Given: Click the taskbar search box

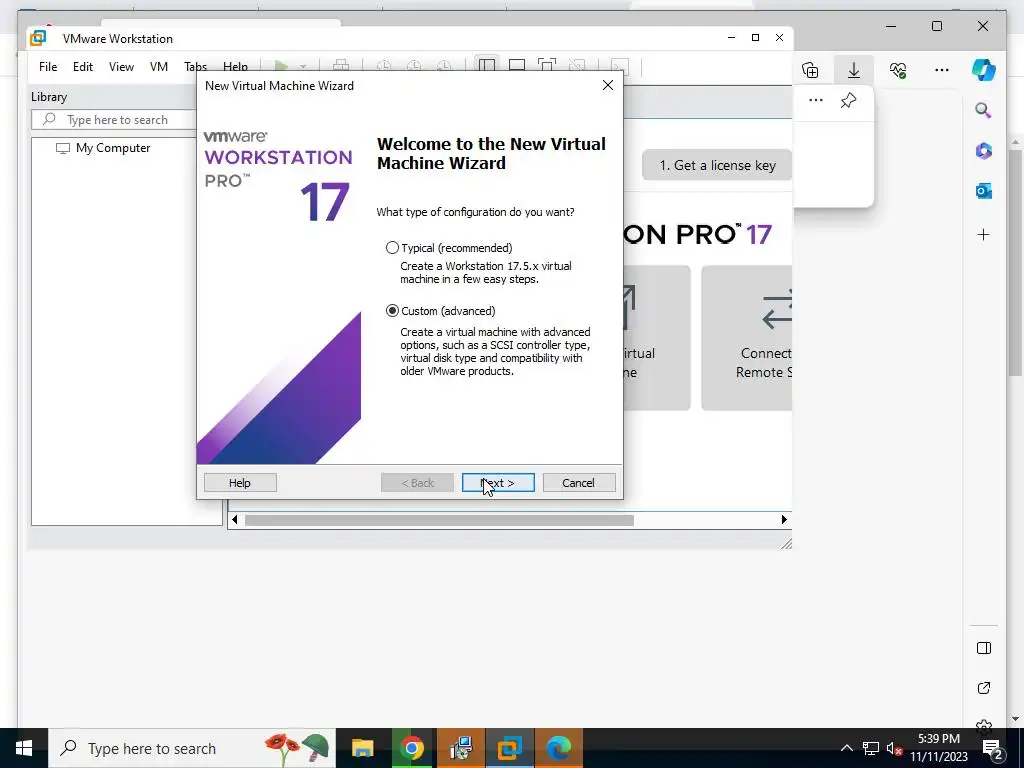Looking at the screenshot, I should coord(192,748).
